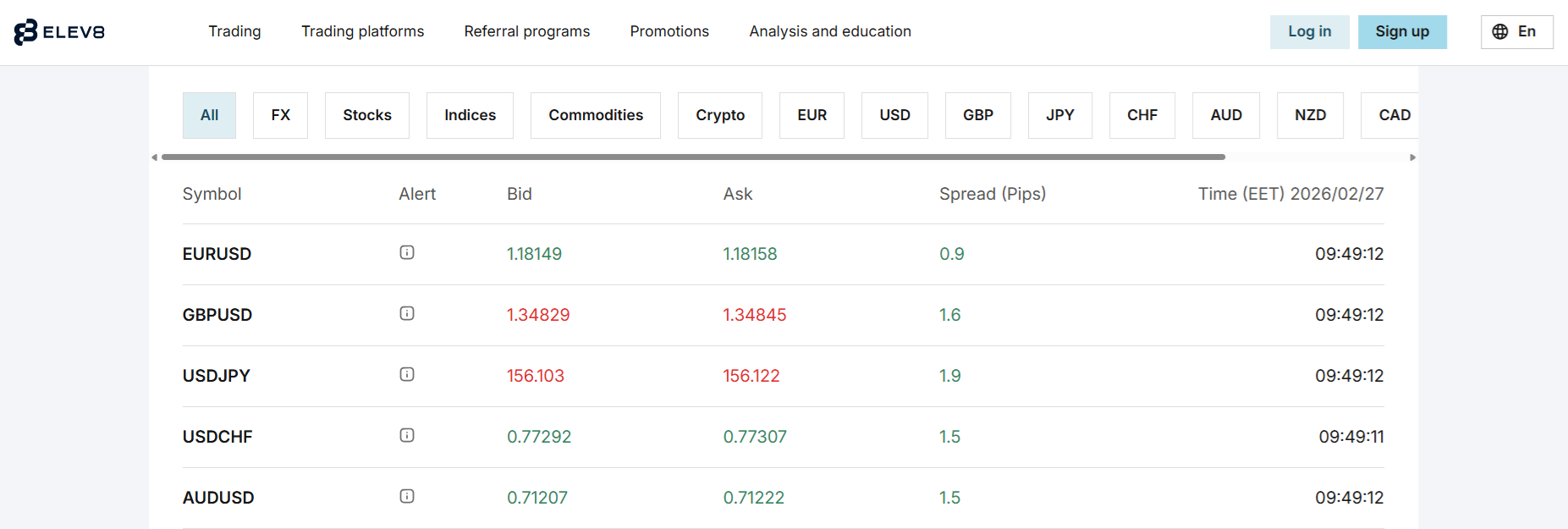Open the Trading menu
The image size is (1568, 529).
pyautogui.click(x=234, y=31)
